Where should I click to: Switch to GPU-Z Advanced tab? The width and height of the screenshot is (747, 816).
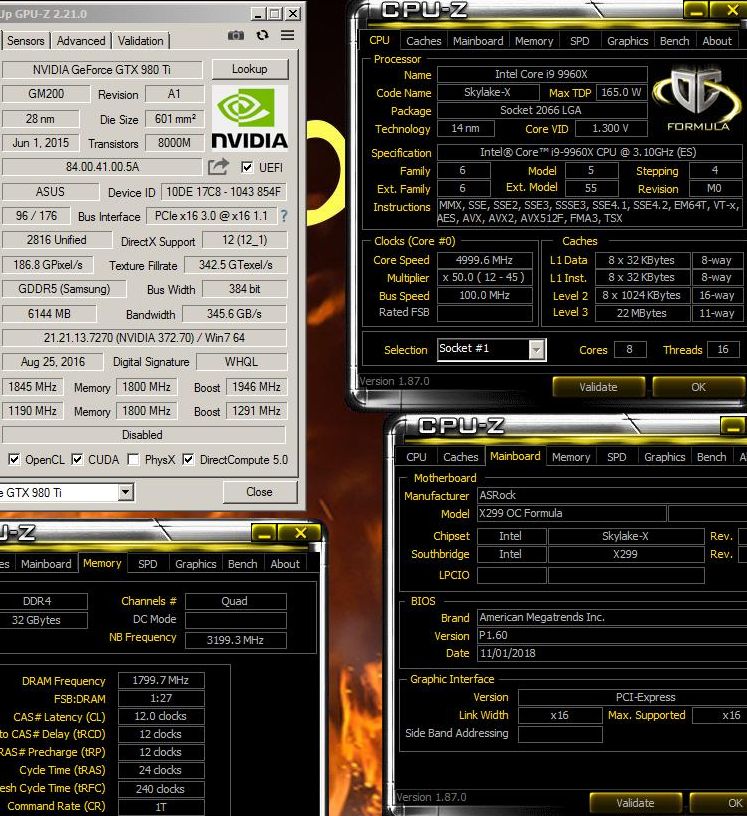pos(81,41)
